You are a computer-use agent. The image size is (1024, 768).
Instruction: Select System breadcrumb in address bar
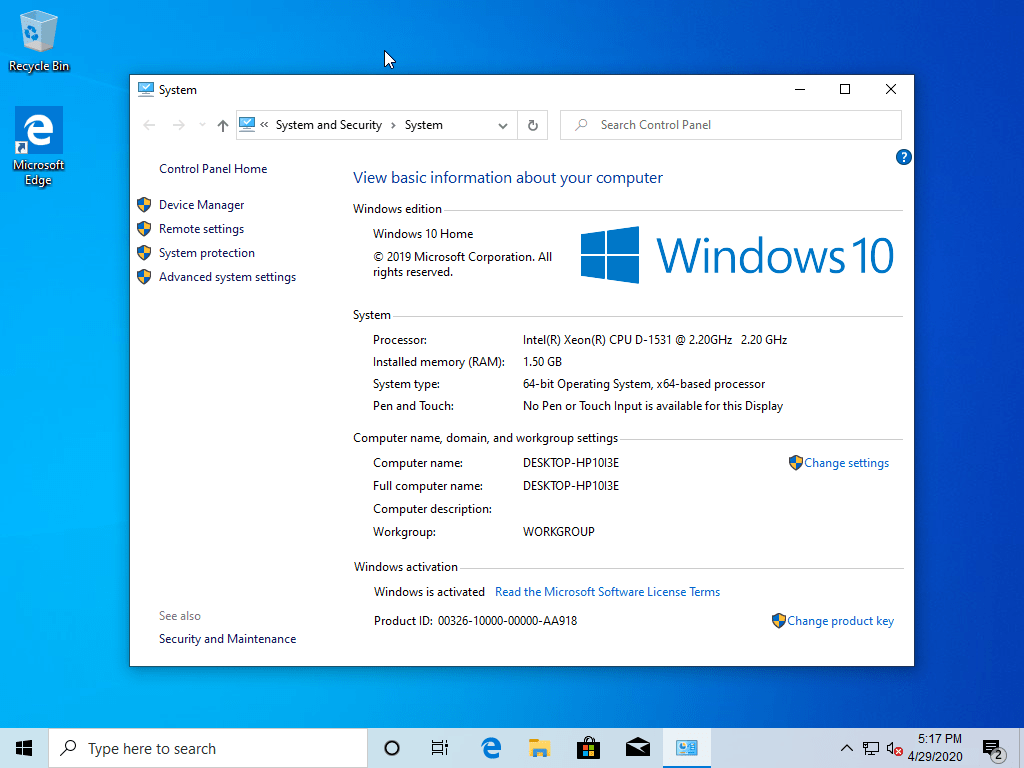pyautogui.click(x=424, y=125)
